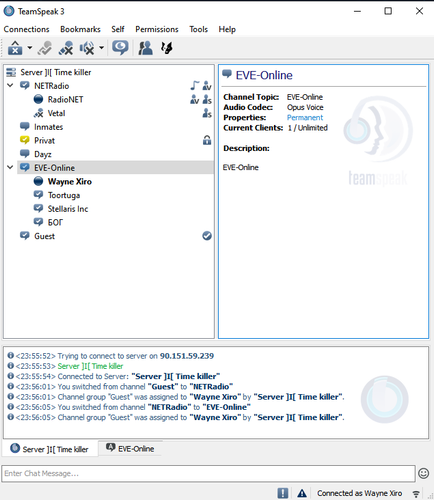
Task: Click the Opus Voice codec value
Action: pyautogui.click(x=305, y=107)
